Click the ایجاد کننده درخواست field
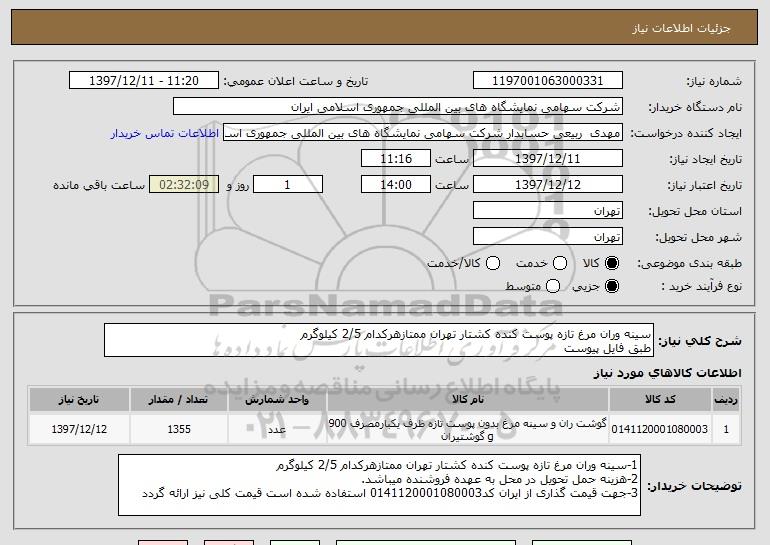 point(423,133)
